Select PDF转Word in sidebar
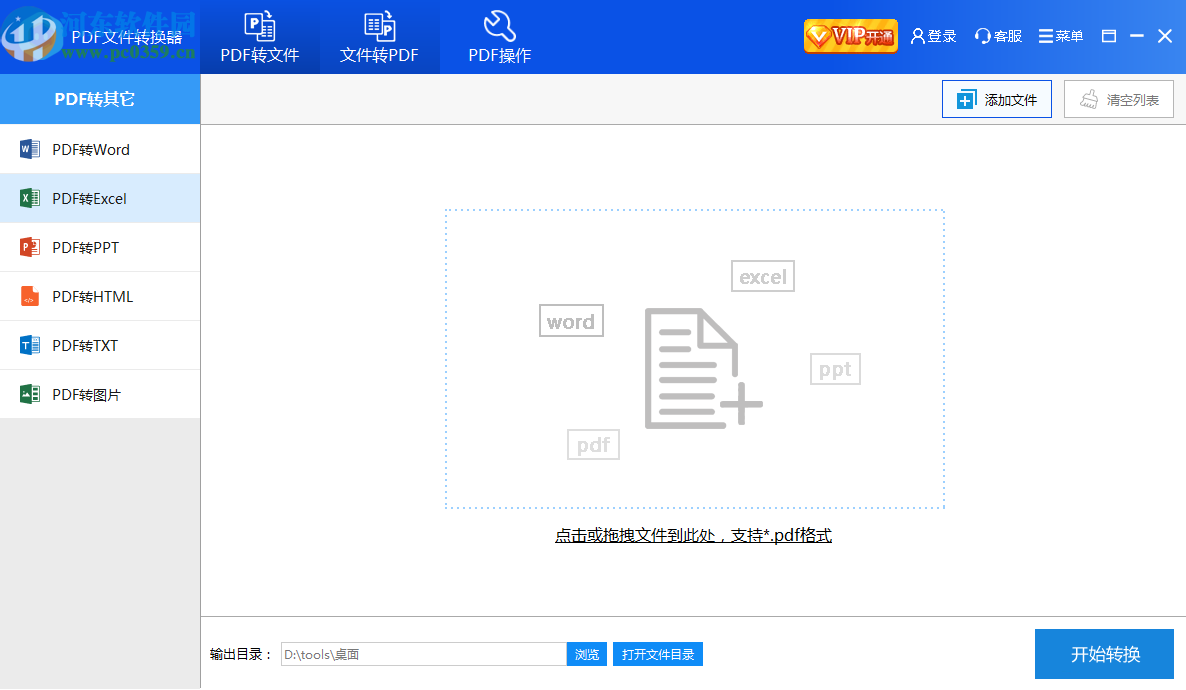Screen dimensions: 1186x690 100,149
